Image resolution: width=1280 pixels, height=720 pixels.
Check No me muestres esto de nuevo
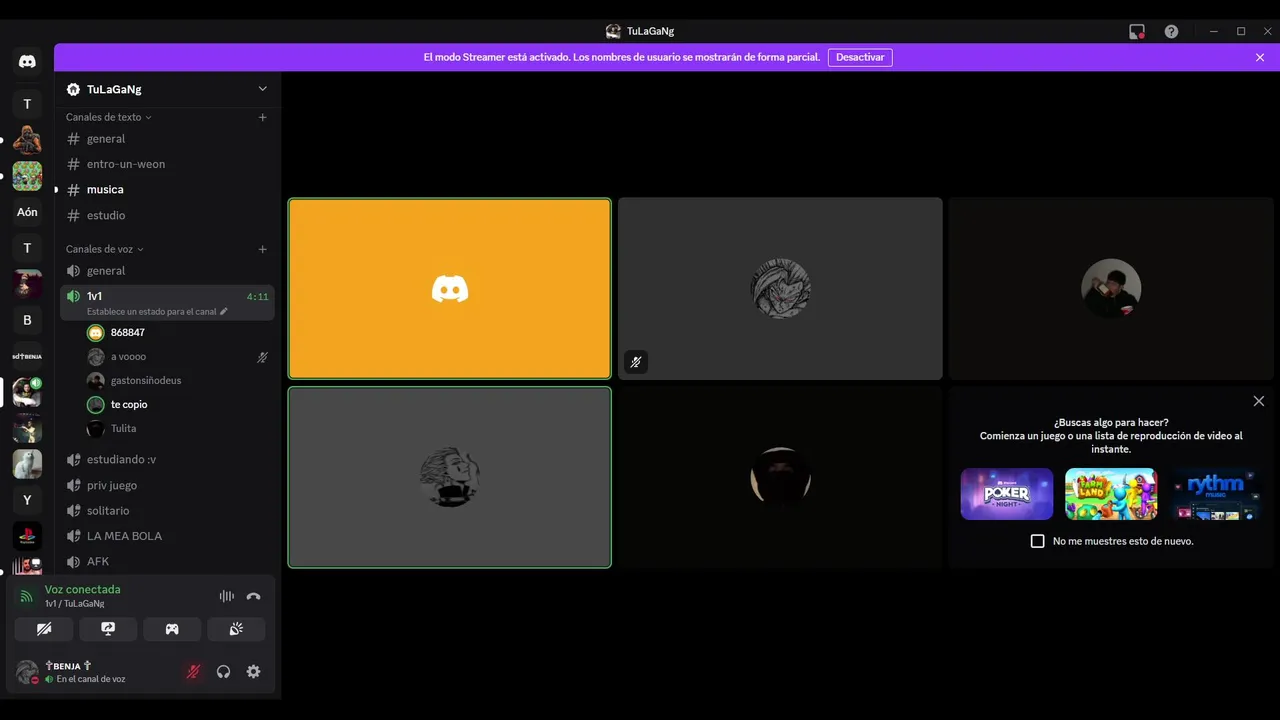click(1037, 541)
